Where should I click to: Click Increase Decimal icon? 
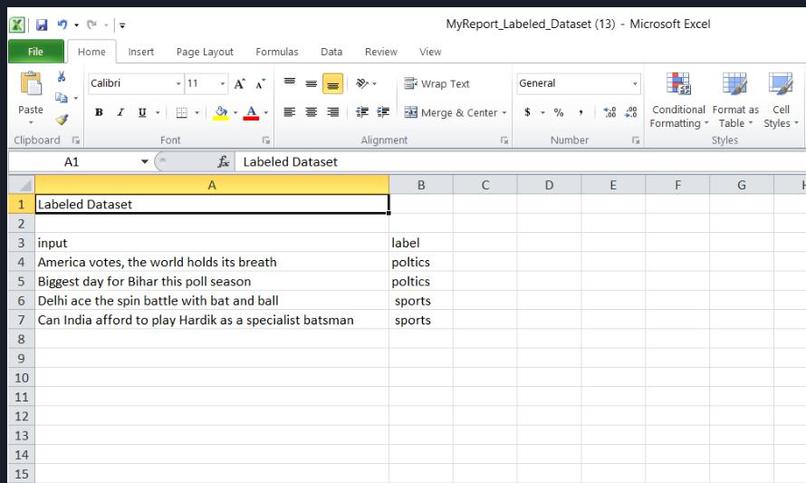pos(610,112)
